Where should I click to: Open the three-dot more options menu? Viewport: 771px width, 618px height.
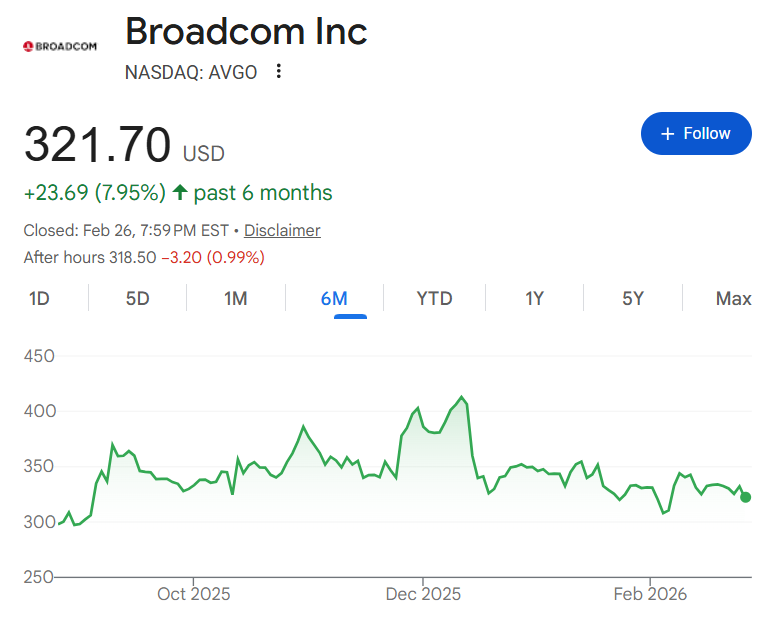click(279, 71)
